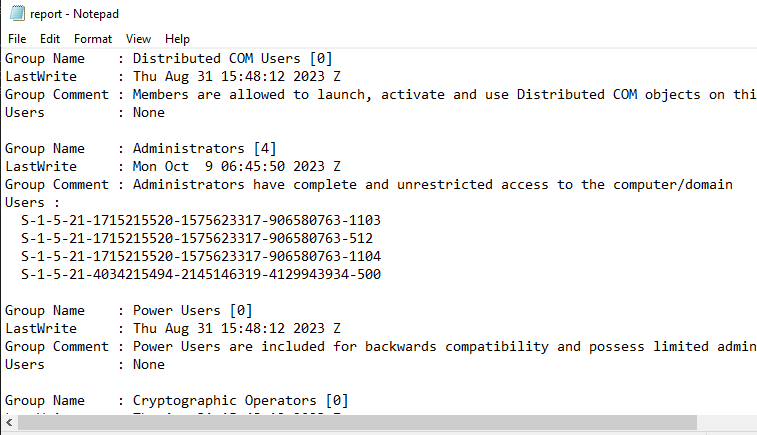The image size is (757, 435).
Task: Open the Edit menu
Action: click(50, 39)
